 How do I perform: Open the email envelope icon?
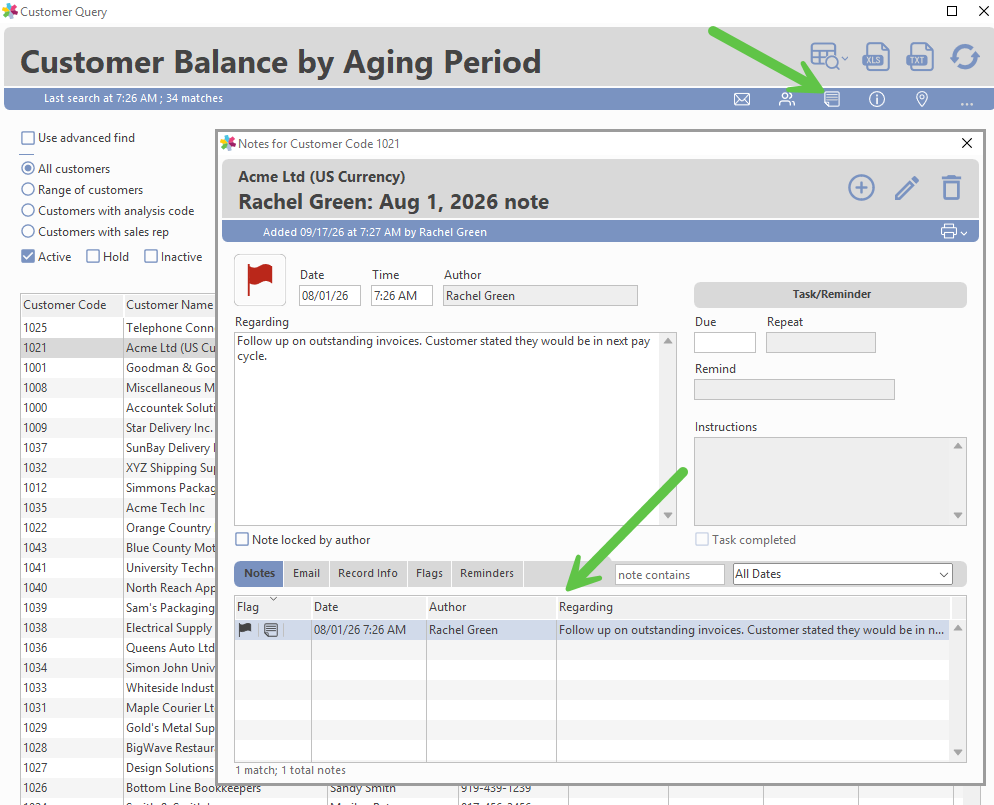(x=742, y=99)
